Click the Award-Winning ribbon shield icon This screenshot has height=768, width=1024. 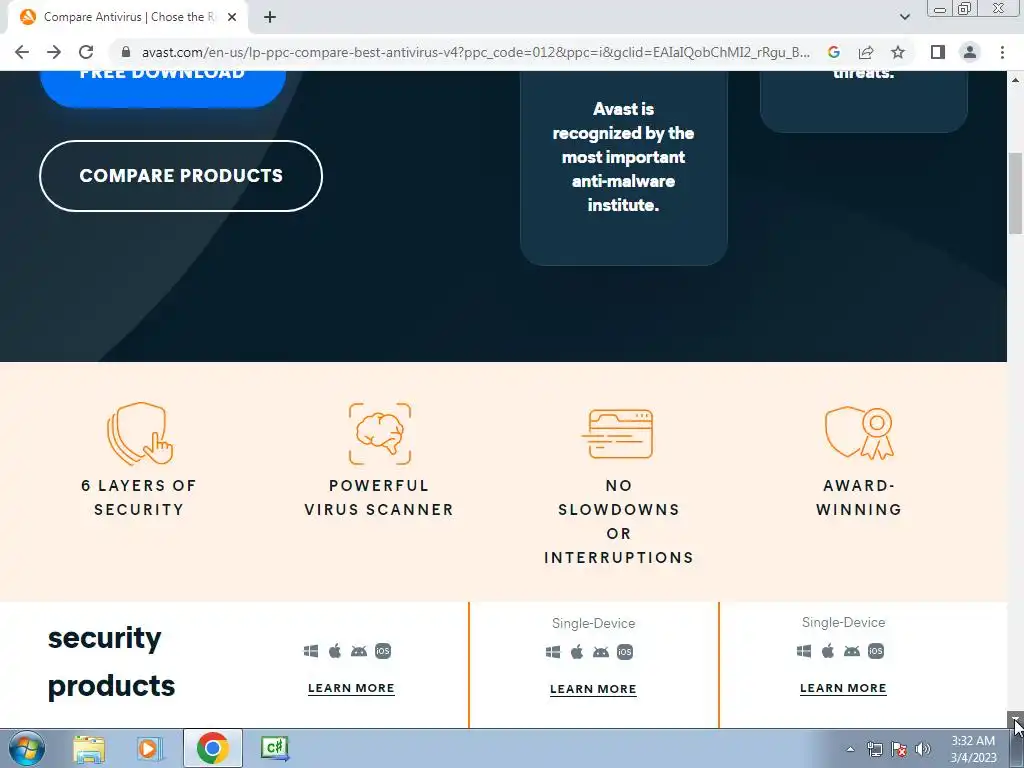[859, 434]
